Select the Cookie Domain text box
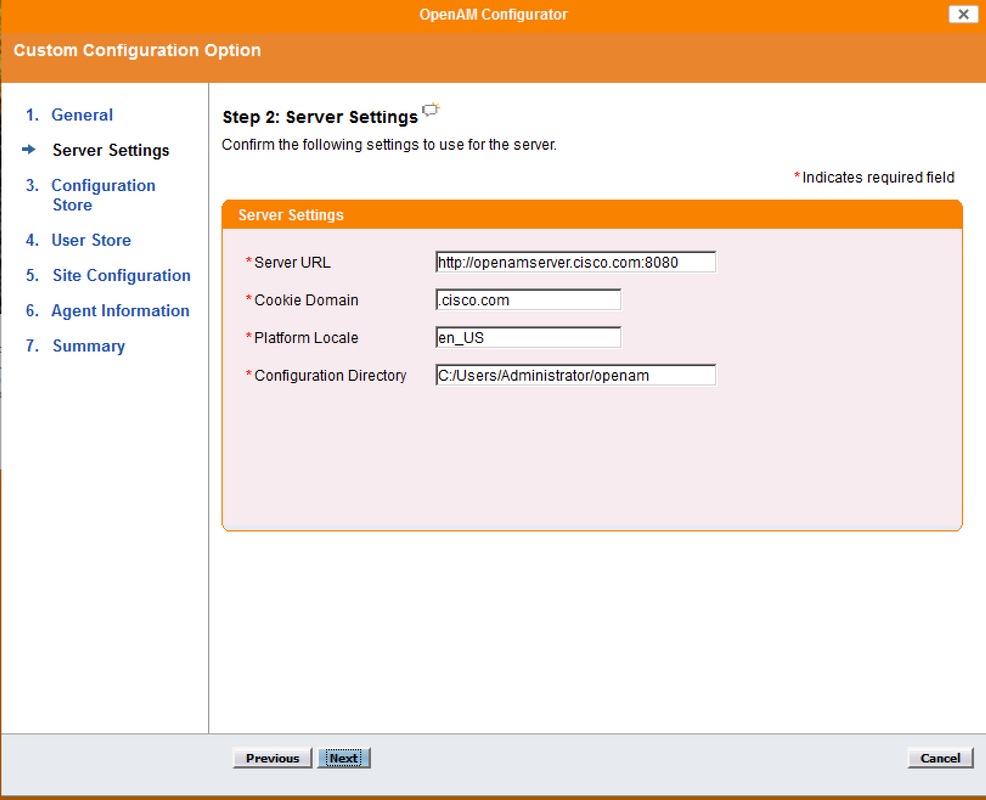The height and width of the screenshot is (800, 986). point(527,299)
